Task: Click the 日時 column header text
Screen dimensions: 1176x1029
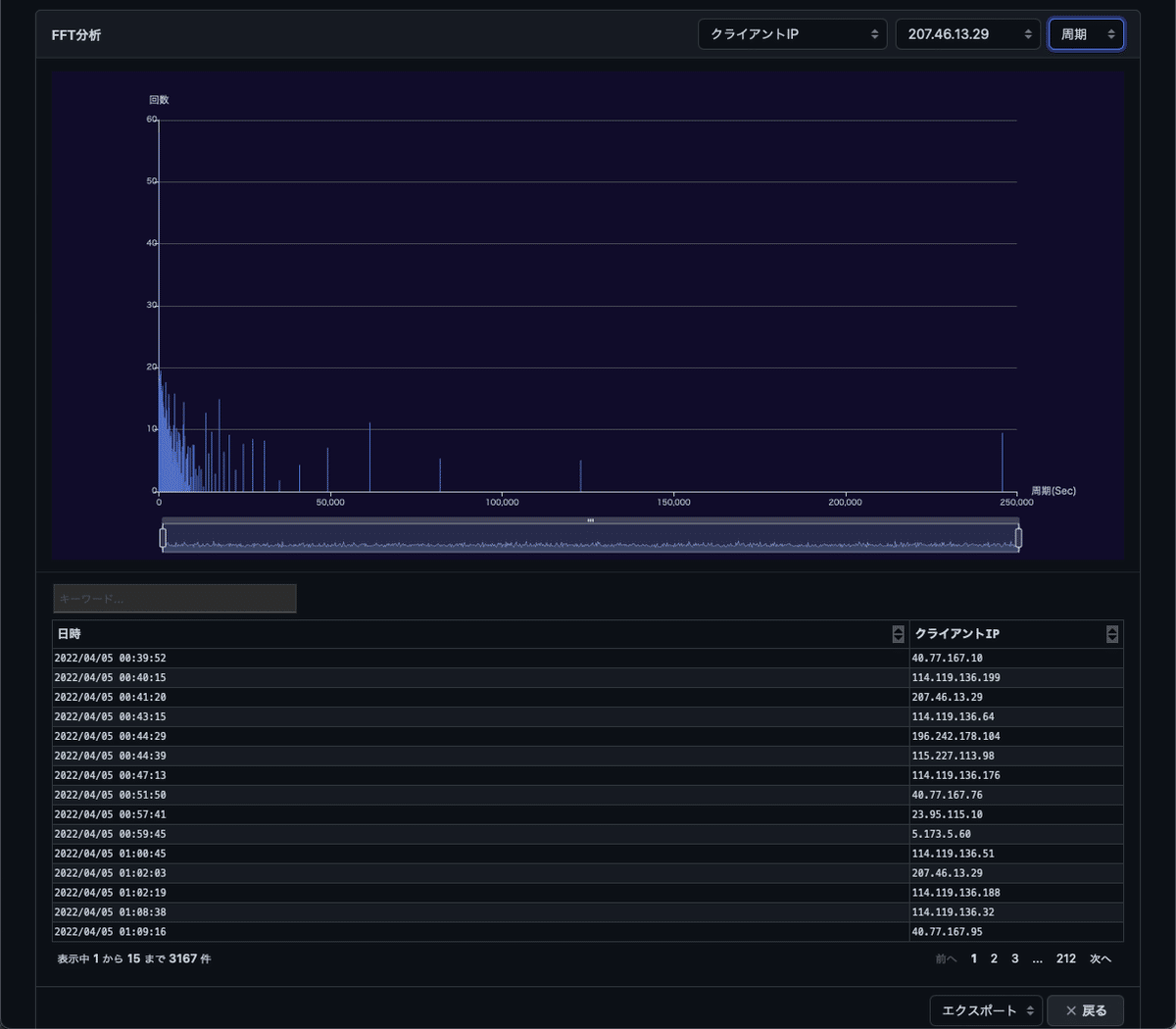Action: [x=69, y=634]
